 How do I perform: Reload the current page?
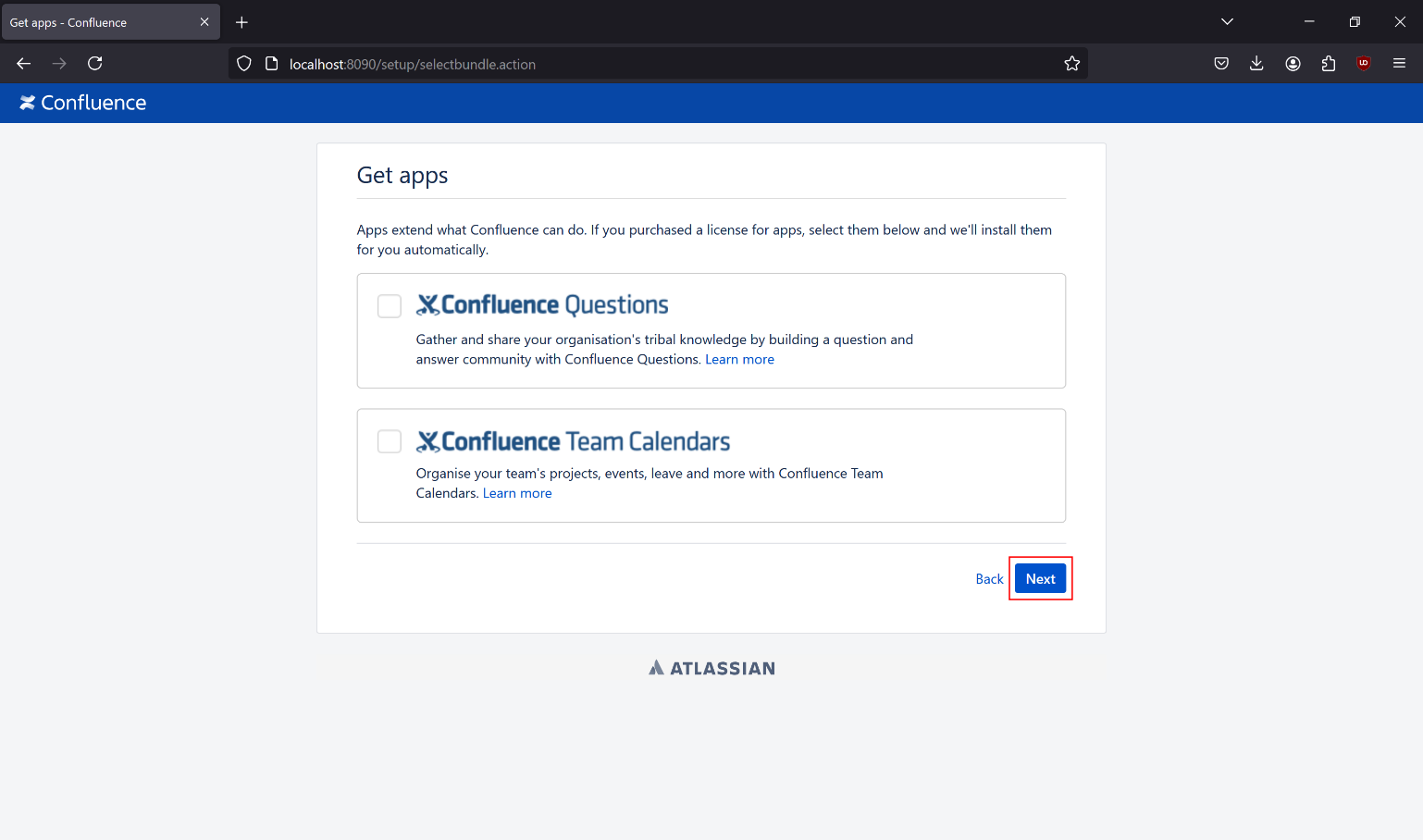(x=94, y=64)
